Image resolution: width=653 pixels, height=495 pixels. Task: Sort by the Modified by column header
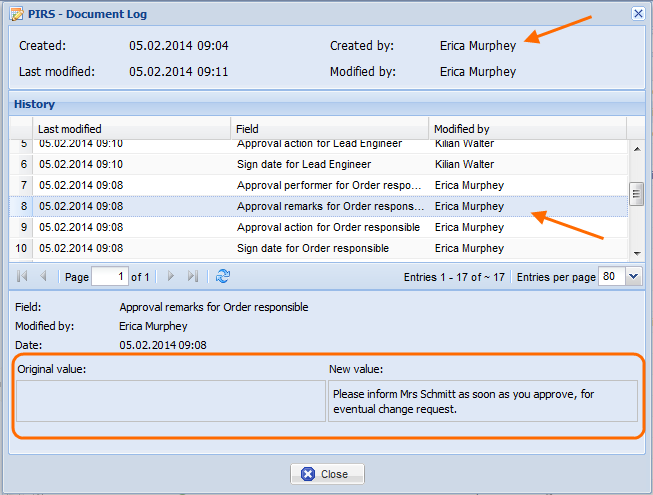[x=527, y=129]
